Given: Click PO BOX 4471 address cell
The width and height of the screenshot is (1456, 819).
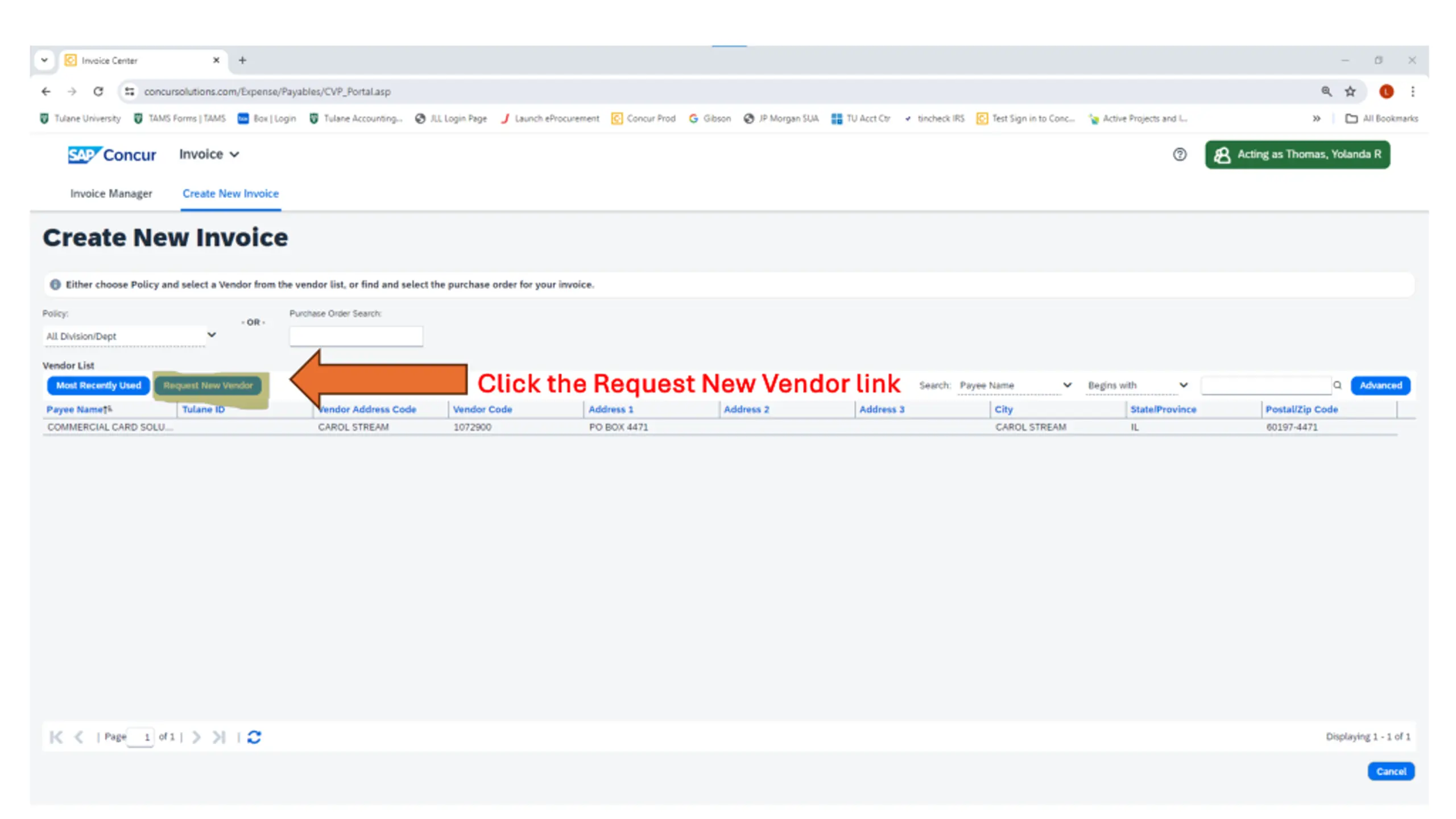Looking at the screenshot, I should click(618, 427).
